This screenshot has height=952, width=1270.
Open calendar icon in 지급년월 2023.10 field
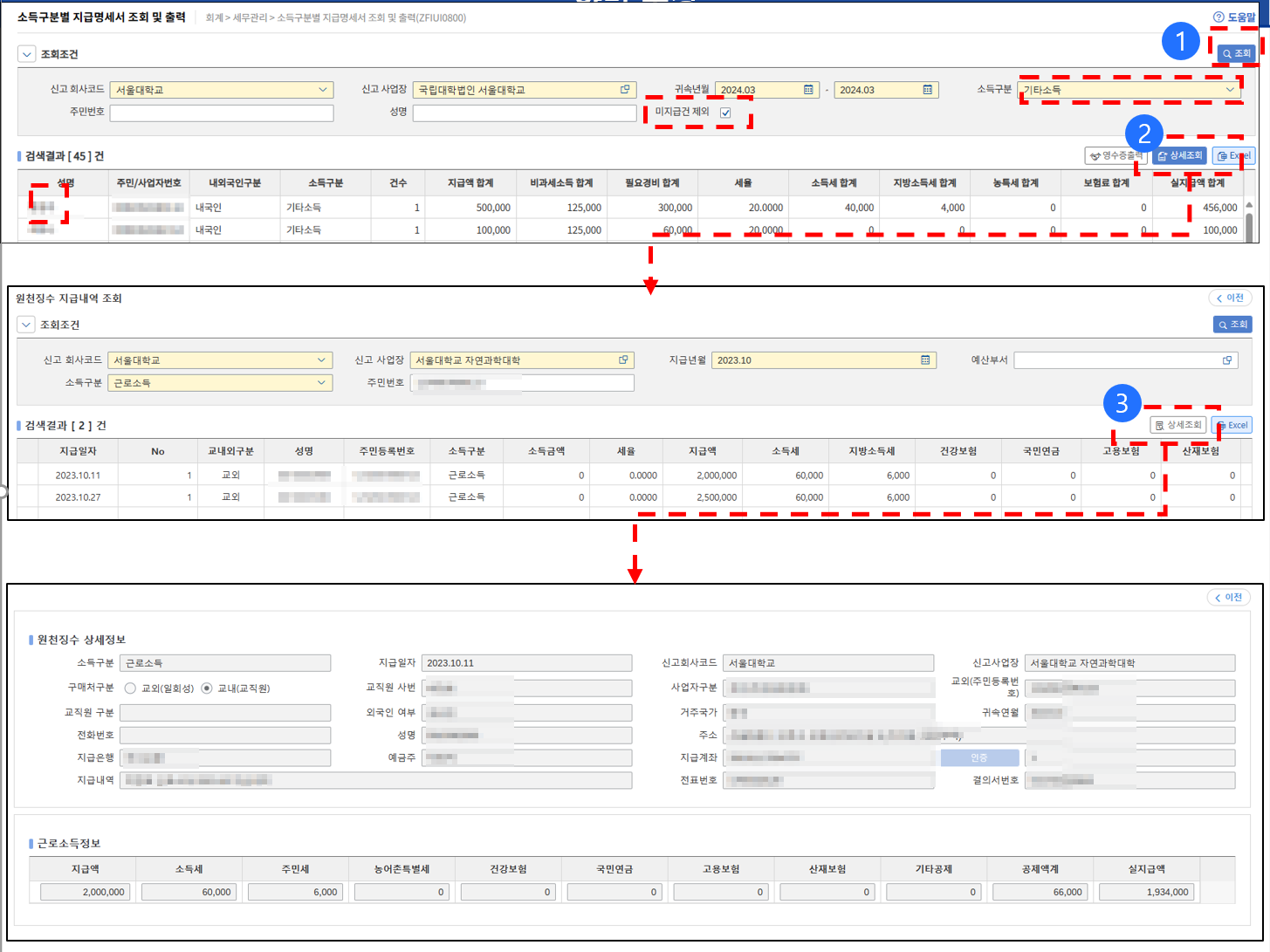click(x=925, y=360)
